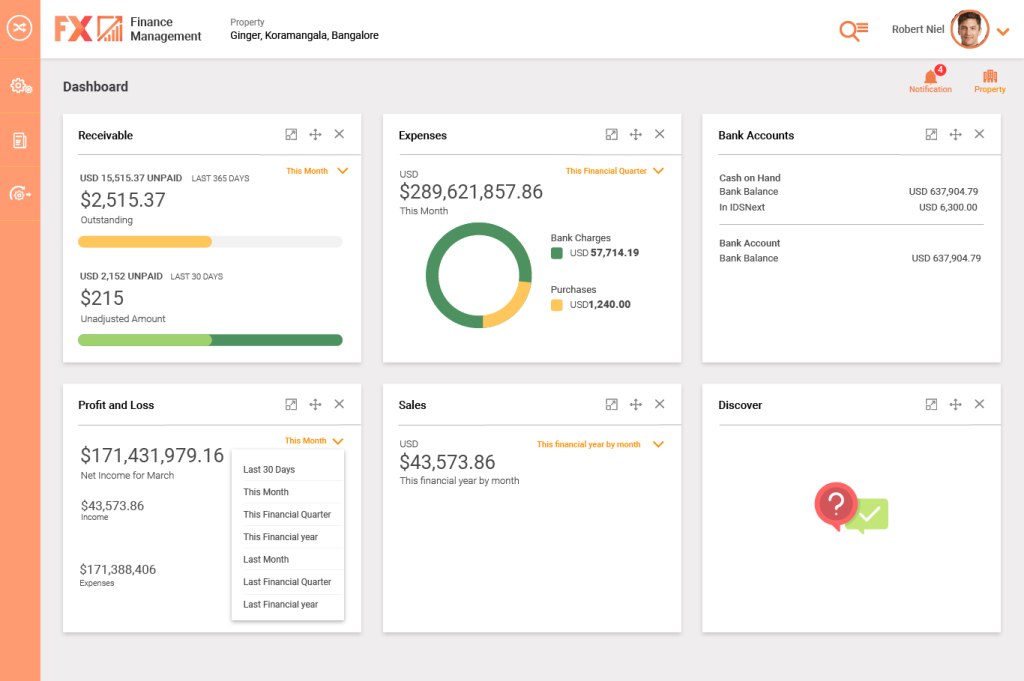Viewport: 1024px width, 681px height.
Task: Click the Dashboard heading
Action: 95,87
